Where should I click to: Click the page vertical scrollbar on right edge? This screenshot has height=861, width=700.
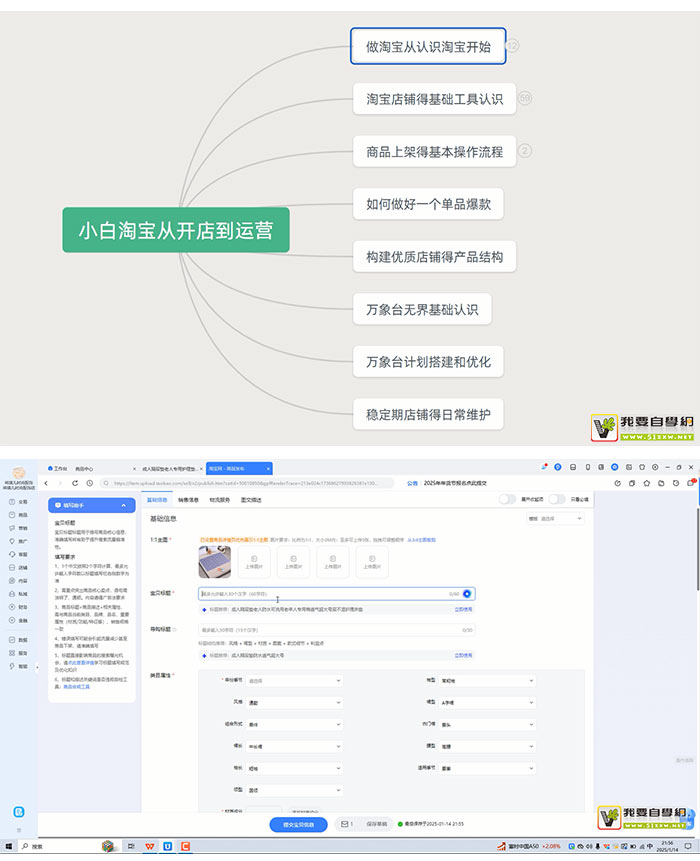point(698,549)
